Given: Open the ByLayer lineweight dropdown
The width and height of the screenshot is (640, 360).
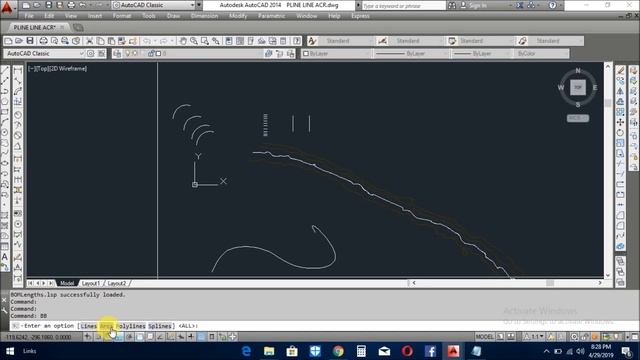Looking at the screenshot, I should pyautogui.click(x=481, y=53).
